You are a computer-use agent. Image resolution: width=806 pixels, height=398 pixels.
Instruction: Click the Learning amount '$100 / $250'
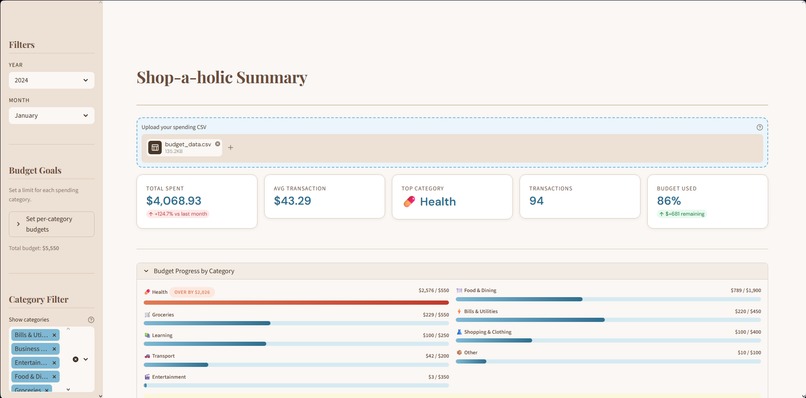436,335
